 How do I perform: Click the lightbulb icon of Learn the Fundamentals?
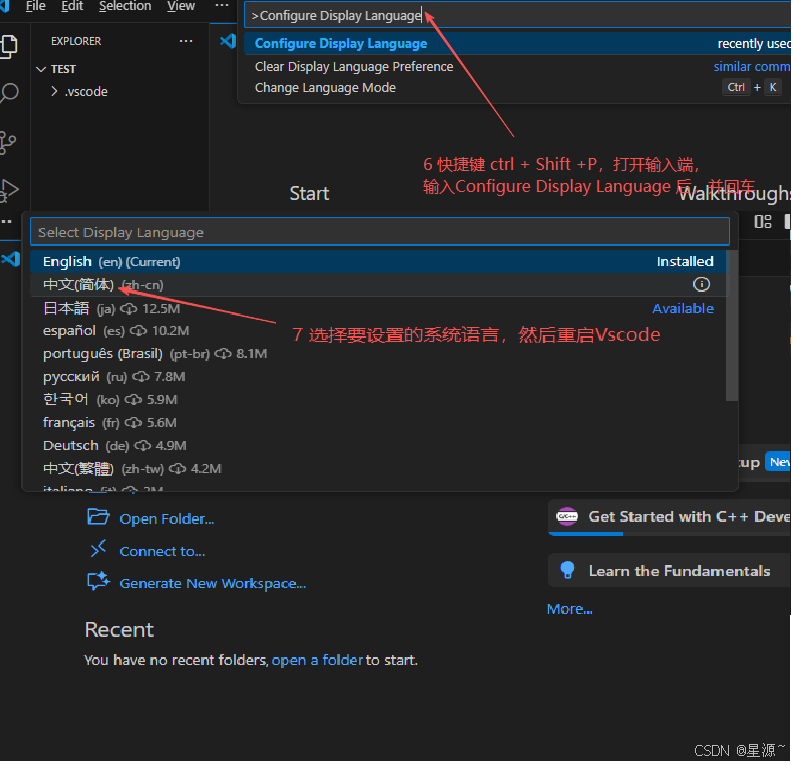coord(567,570)
